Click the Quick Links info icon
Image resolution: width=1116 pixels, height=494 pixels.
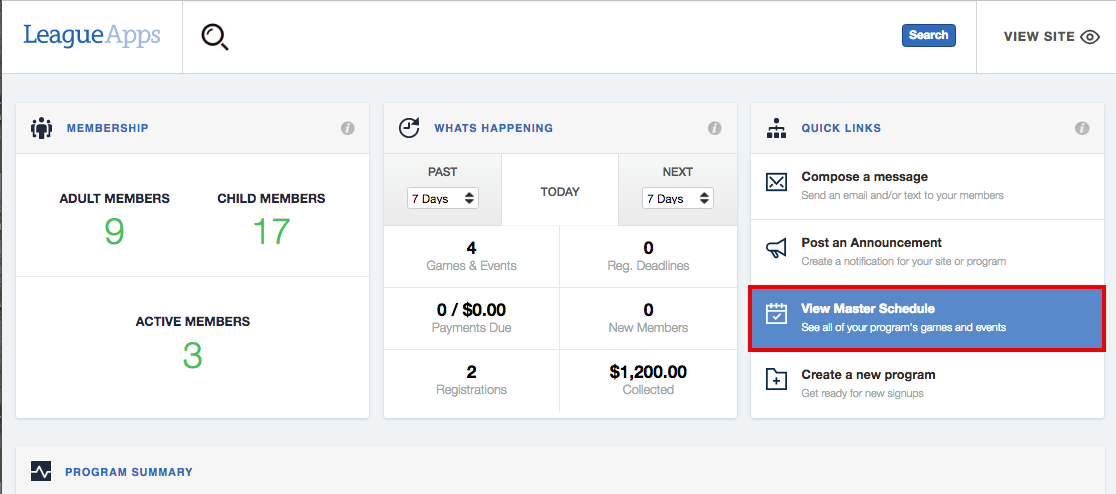pos(1082,128)
